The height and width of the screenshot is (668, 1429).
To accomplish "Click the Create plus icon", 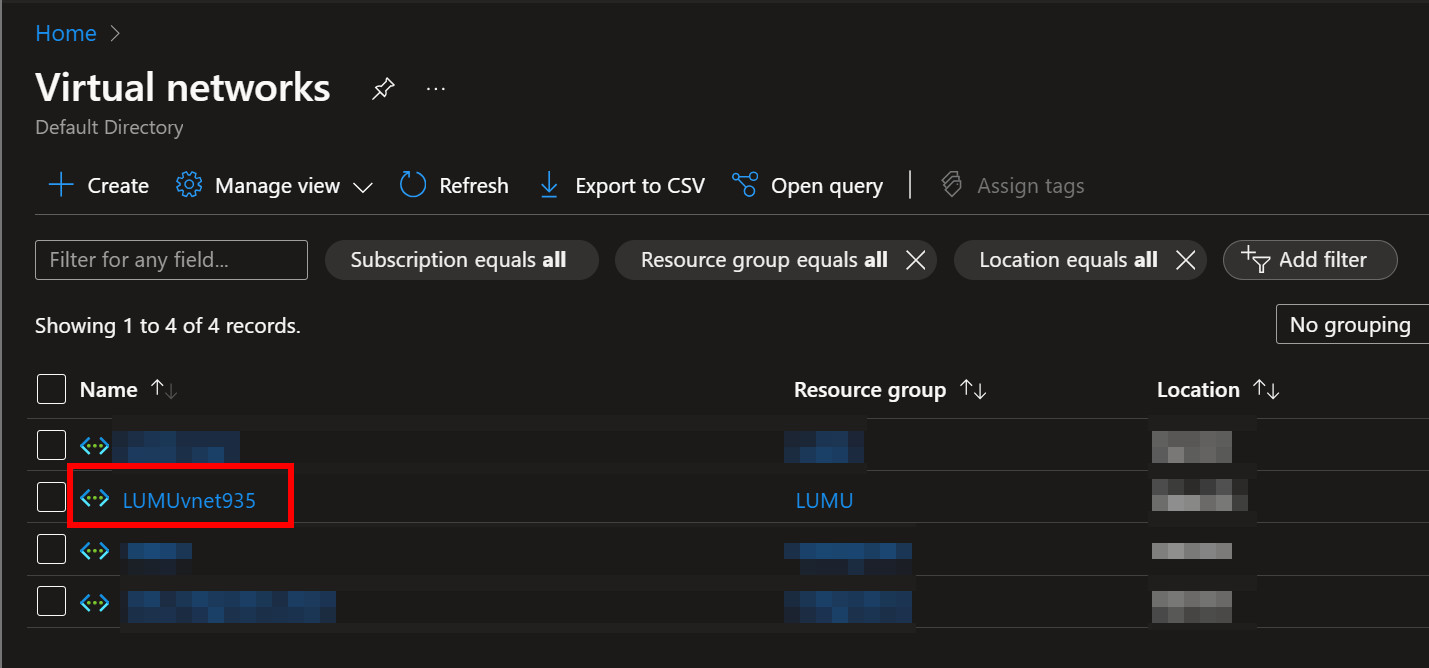I will (x=61, y=185).
